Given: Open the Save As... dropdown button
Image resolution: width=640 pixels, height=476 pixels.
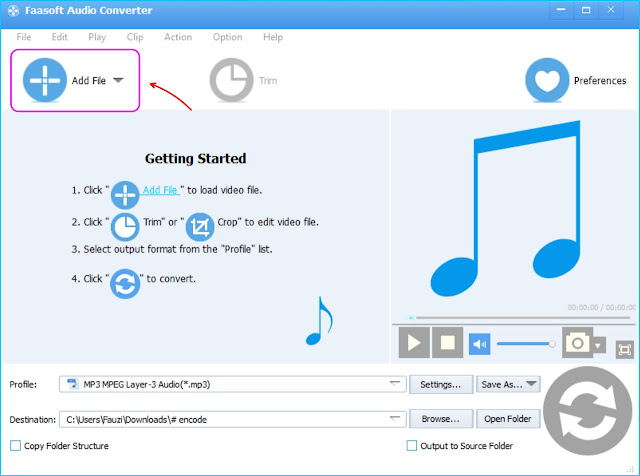Looking at the screenshot, I should coord(508,385).
